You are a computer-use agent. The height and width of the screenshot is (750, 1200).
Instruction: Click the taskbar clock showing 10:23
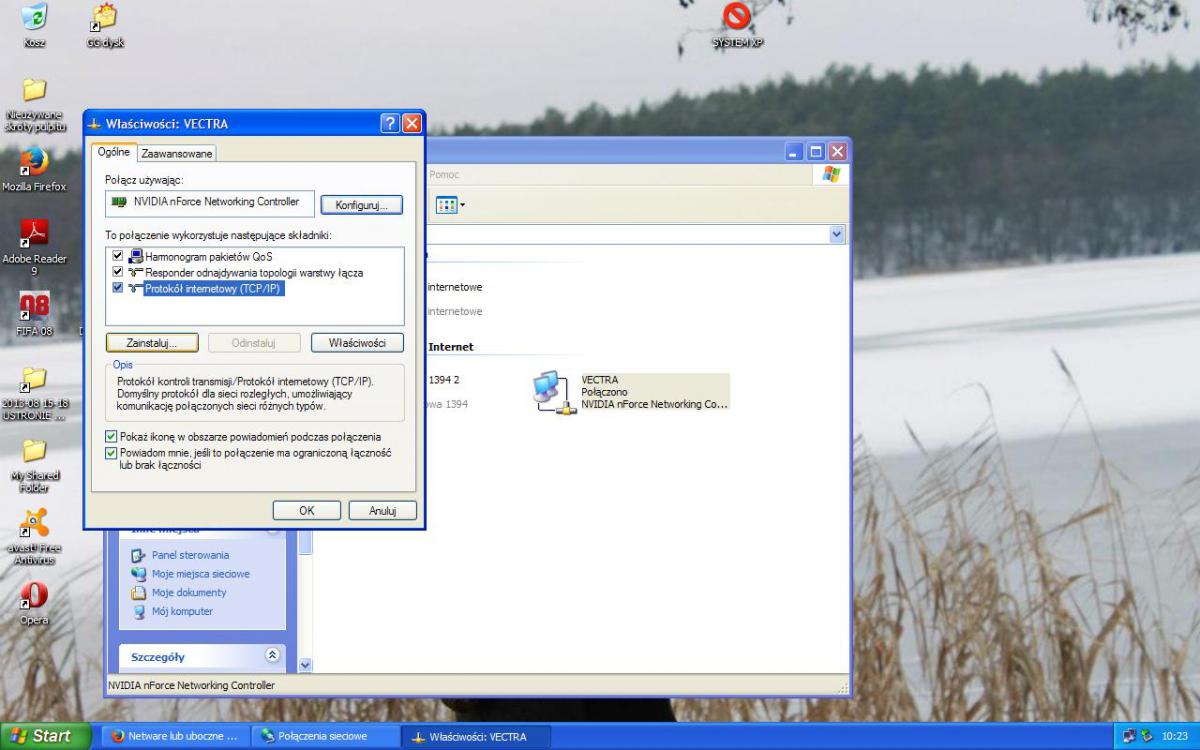pyautogui.click(x=1175, y=736)
